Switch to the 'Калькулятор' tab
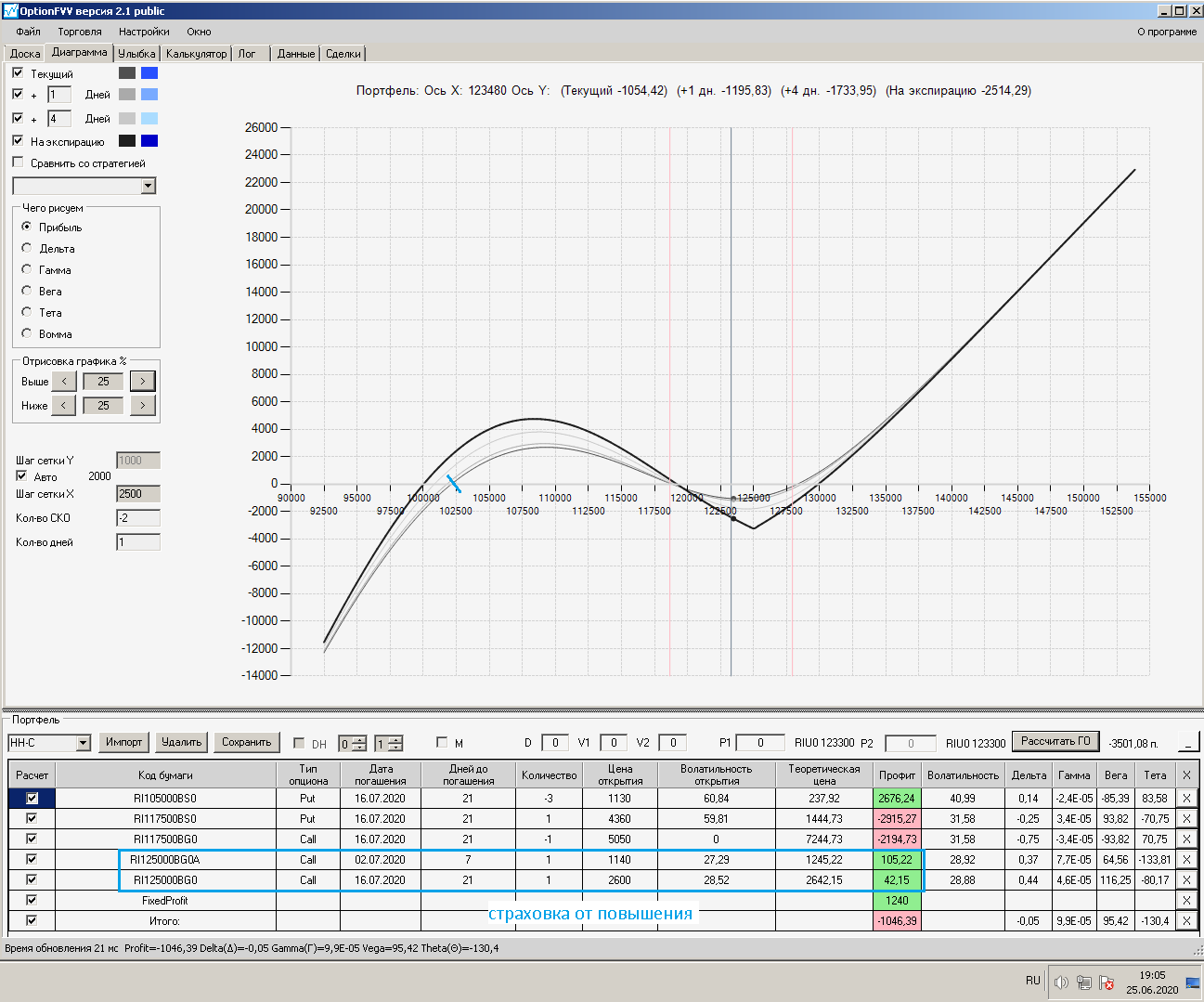Image resolution: width=1204 pixels, height=1002 pixels. pyautogui.click(x=197, y=54)
